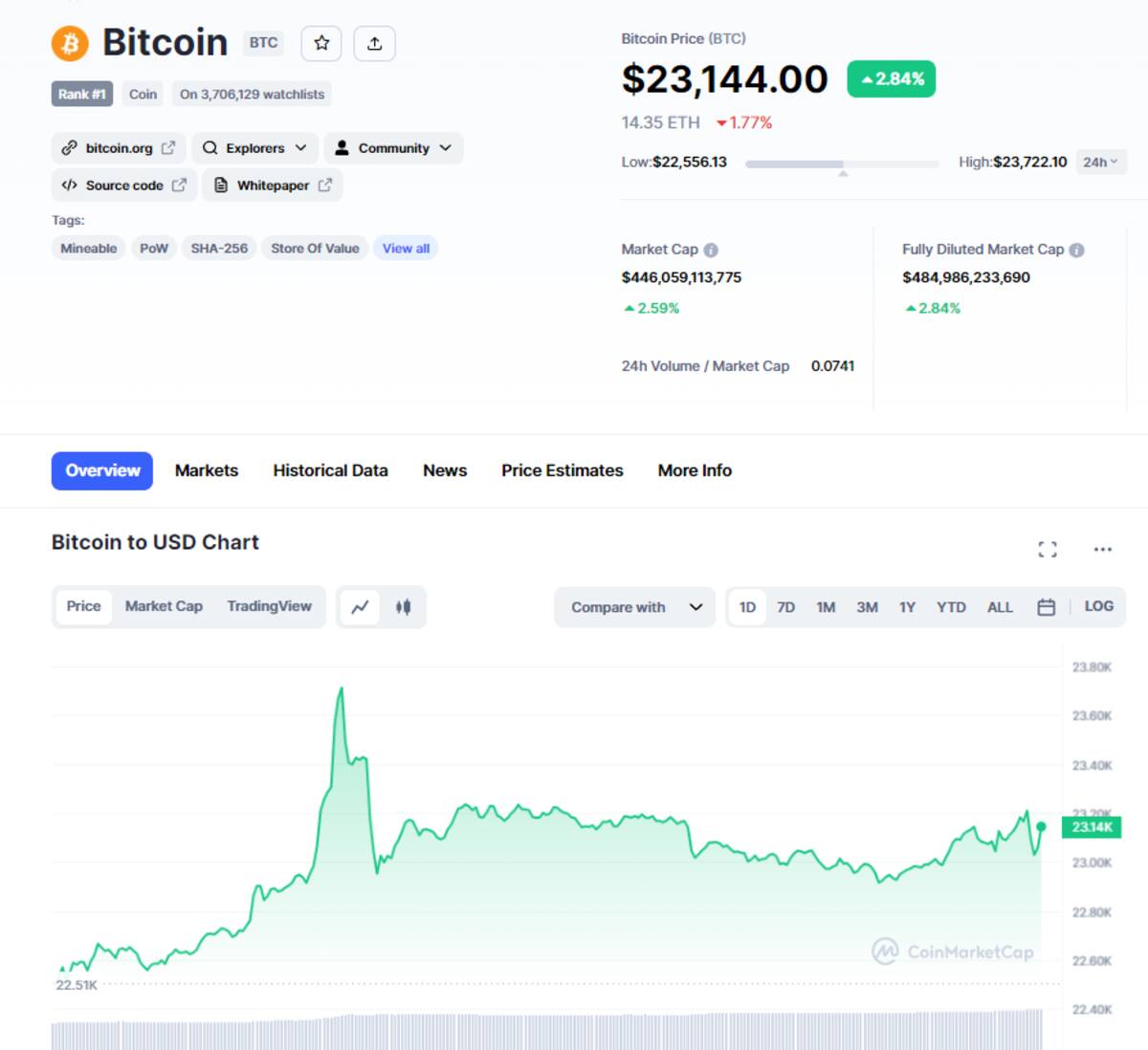1148x1050 pixels.
Task: Click the low-high price range slider
Action: [842, 164]
